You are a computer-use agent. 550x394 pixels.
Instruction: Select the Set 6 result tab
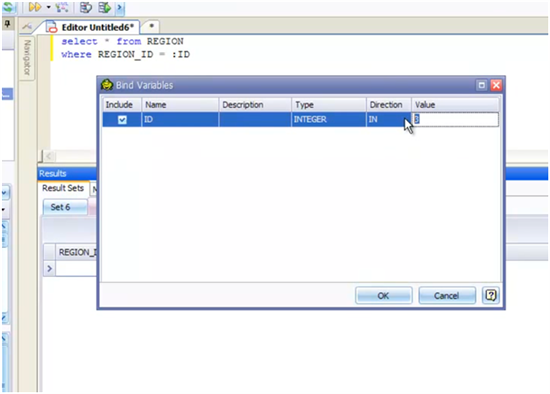pyautogui.click(x=65, y=207)
